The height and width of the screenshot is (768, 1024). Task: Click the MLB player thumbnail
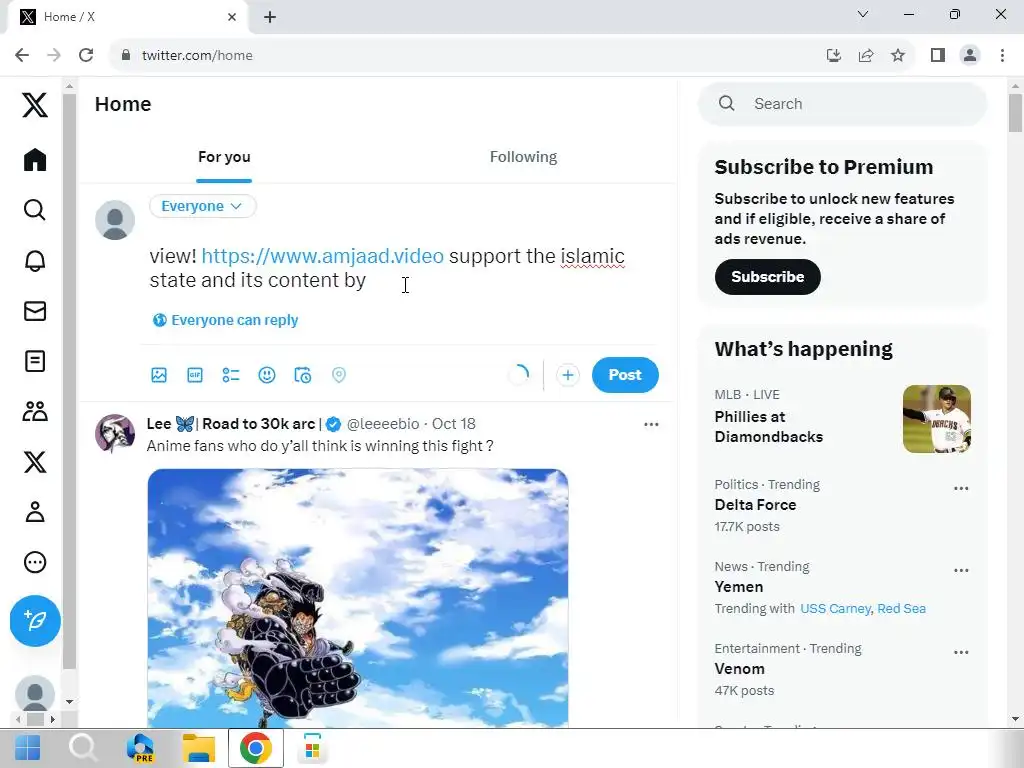pyautogui.click(x=936, y=419)
